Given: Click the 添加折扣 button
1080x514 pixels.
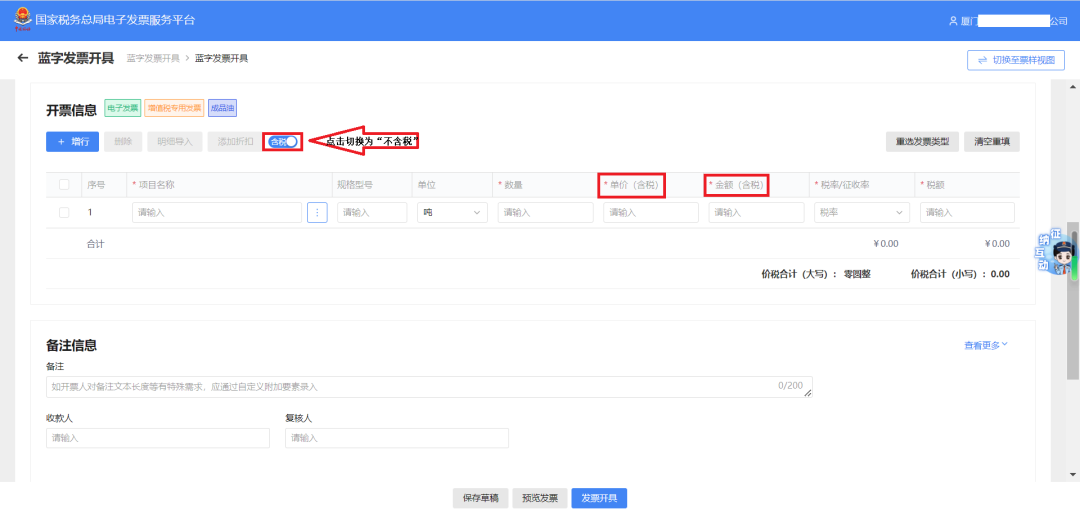Looking at the screenshot, I should pos(235,141).
